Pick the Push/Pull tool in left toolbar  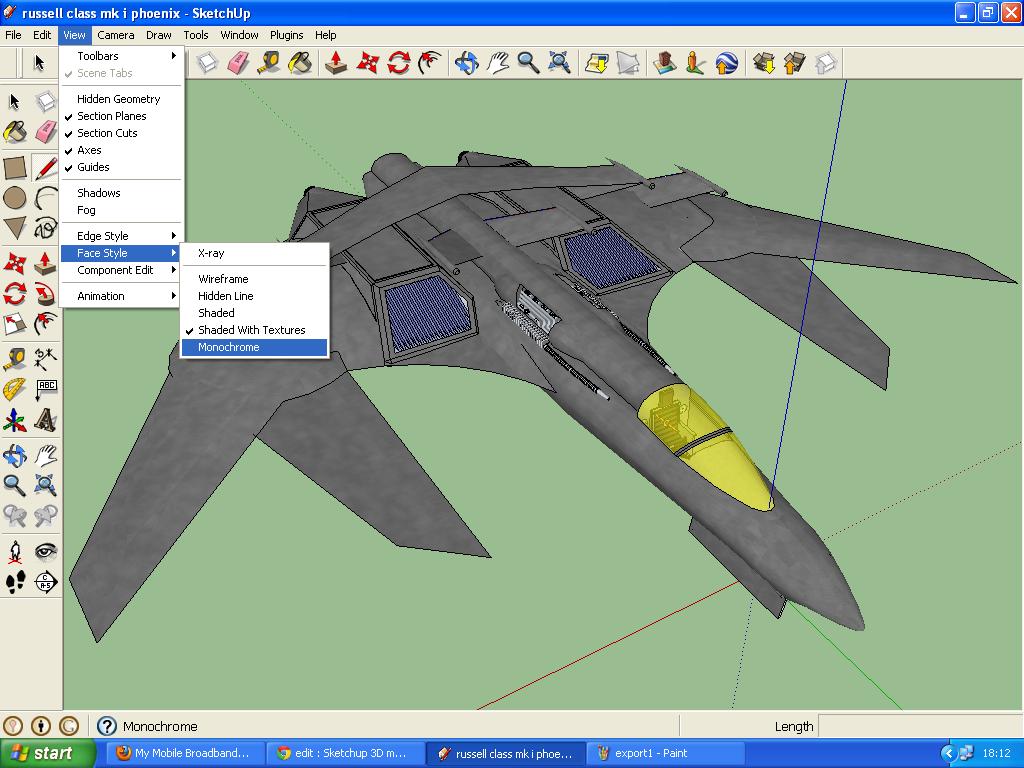[45, 264]
